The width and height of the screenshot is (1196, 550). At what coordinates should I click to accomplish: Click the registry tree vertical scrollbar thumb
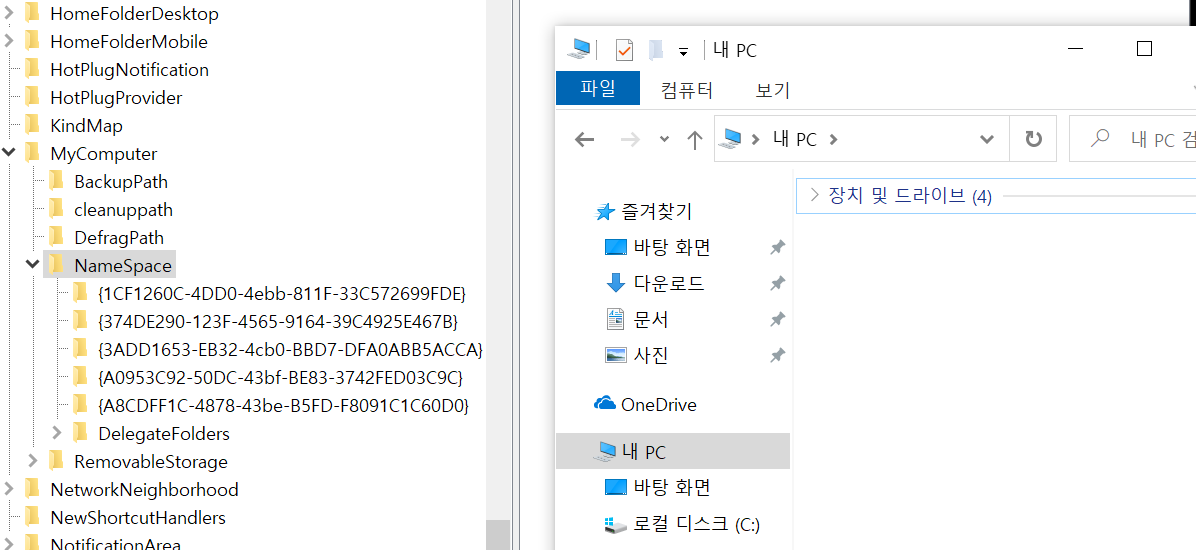[498, 534]
